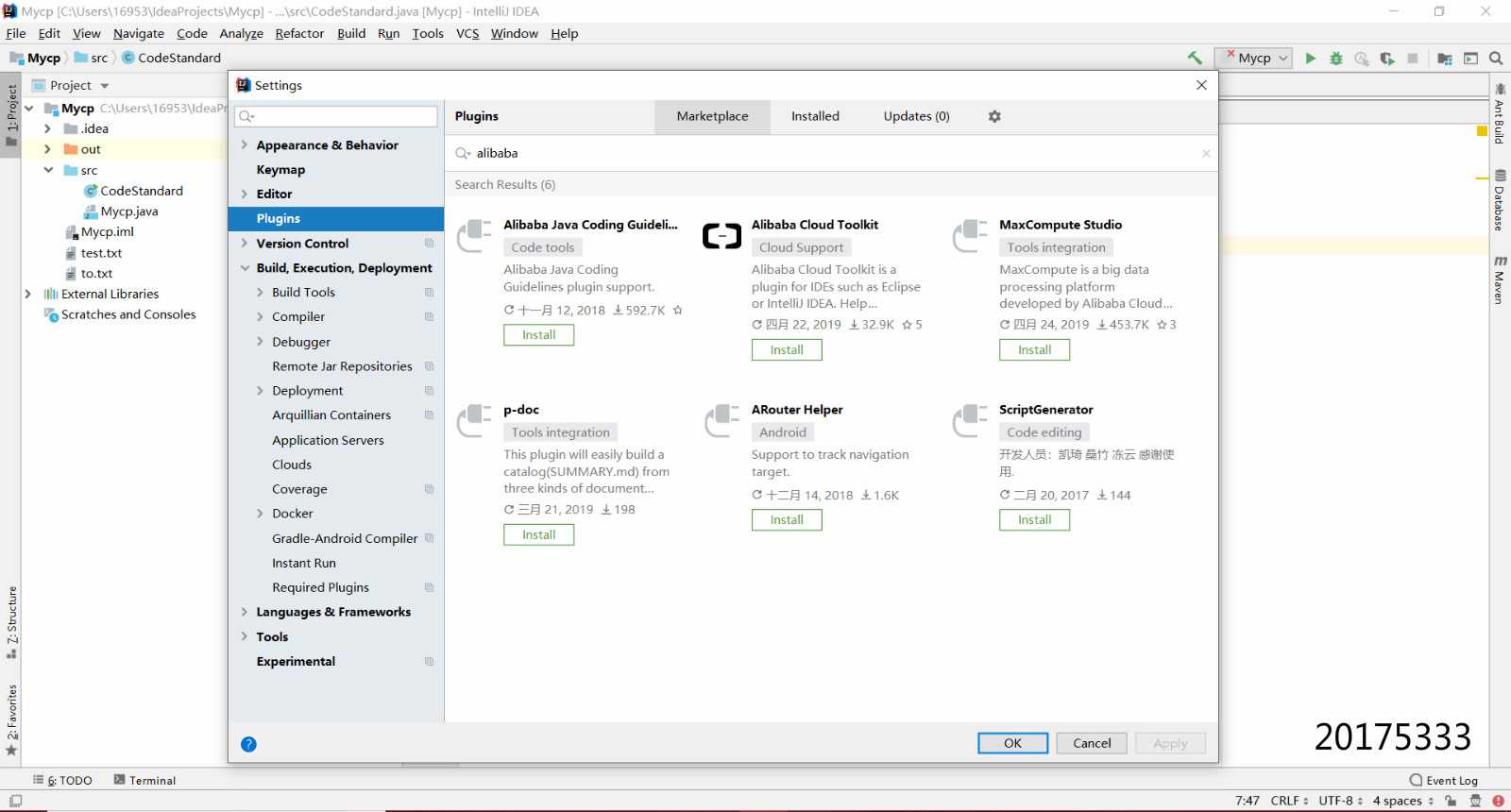Image resolution: width=1511 pixels, height=812 pixels.
Task: Expand Languages & Frameworks group
Action: (244, 612)
